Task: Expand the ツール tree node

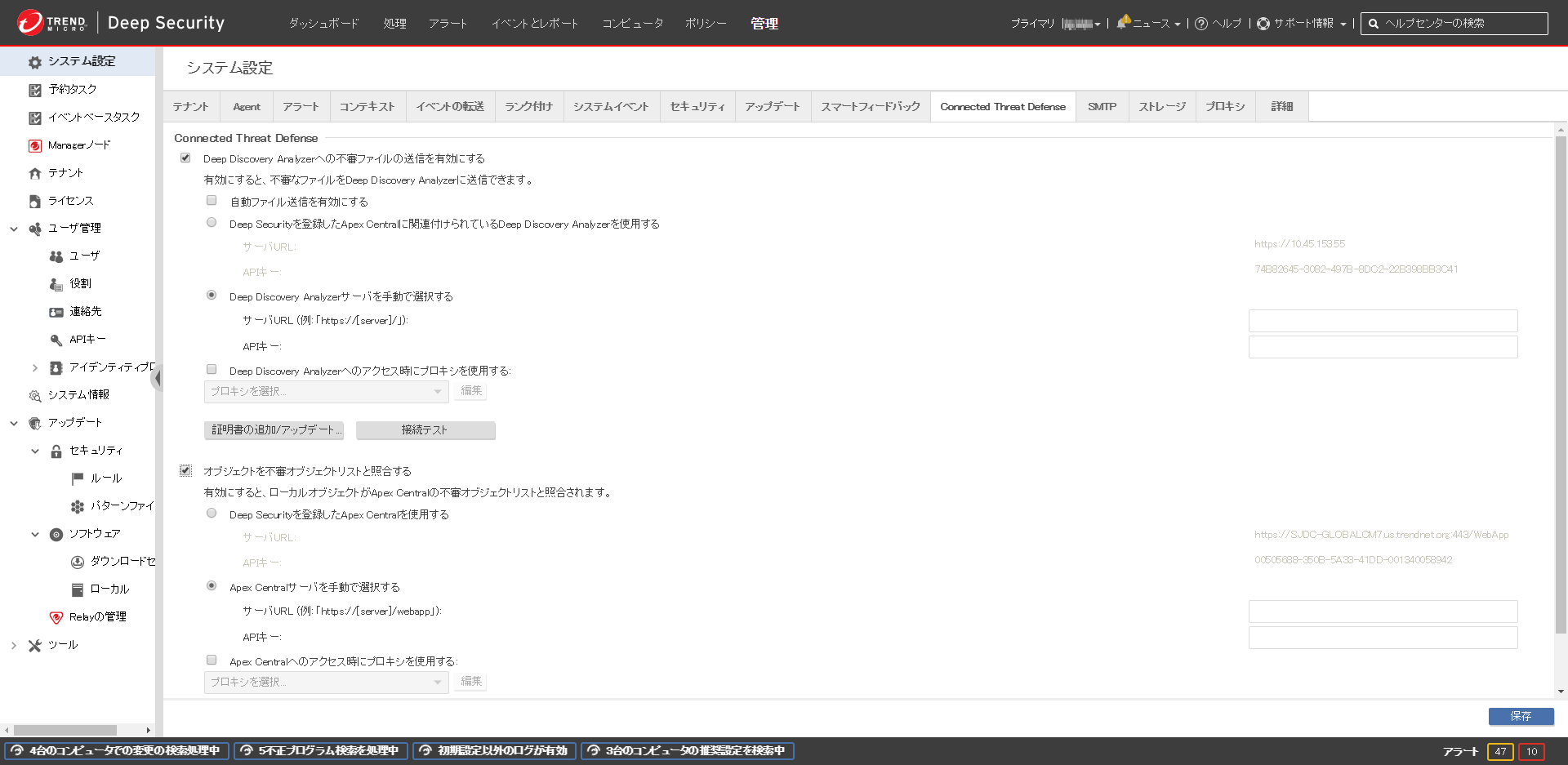Action: [14, 645]
